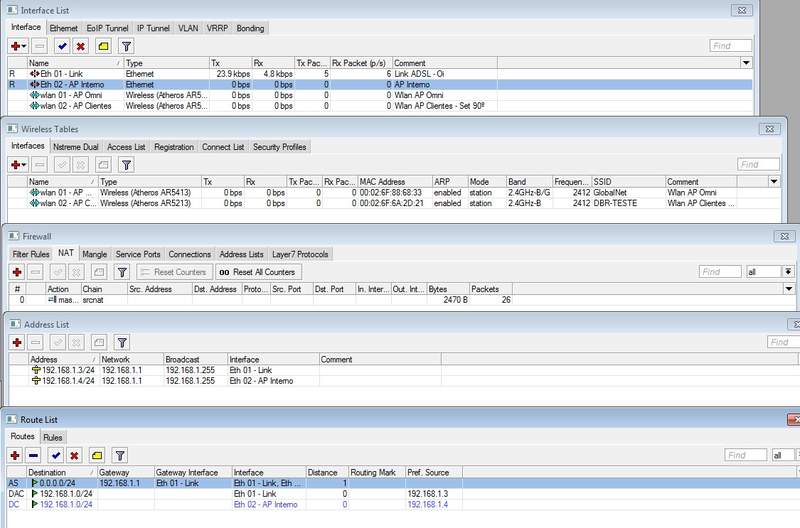The height and width of the screenshot is (528, 800).
Task: Select wlan 02 - AP Clientes interface row
Action: tap(380, 106)
